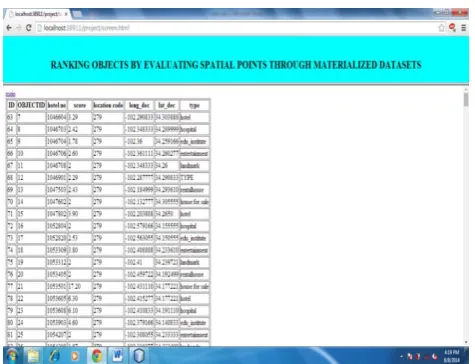Click the ID cell '76'
Screen dimensions: 475x364
pyautogui.click(x=11, y=274)
